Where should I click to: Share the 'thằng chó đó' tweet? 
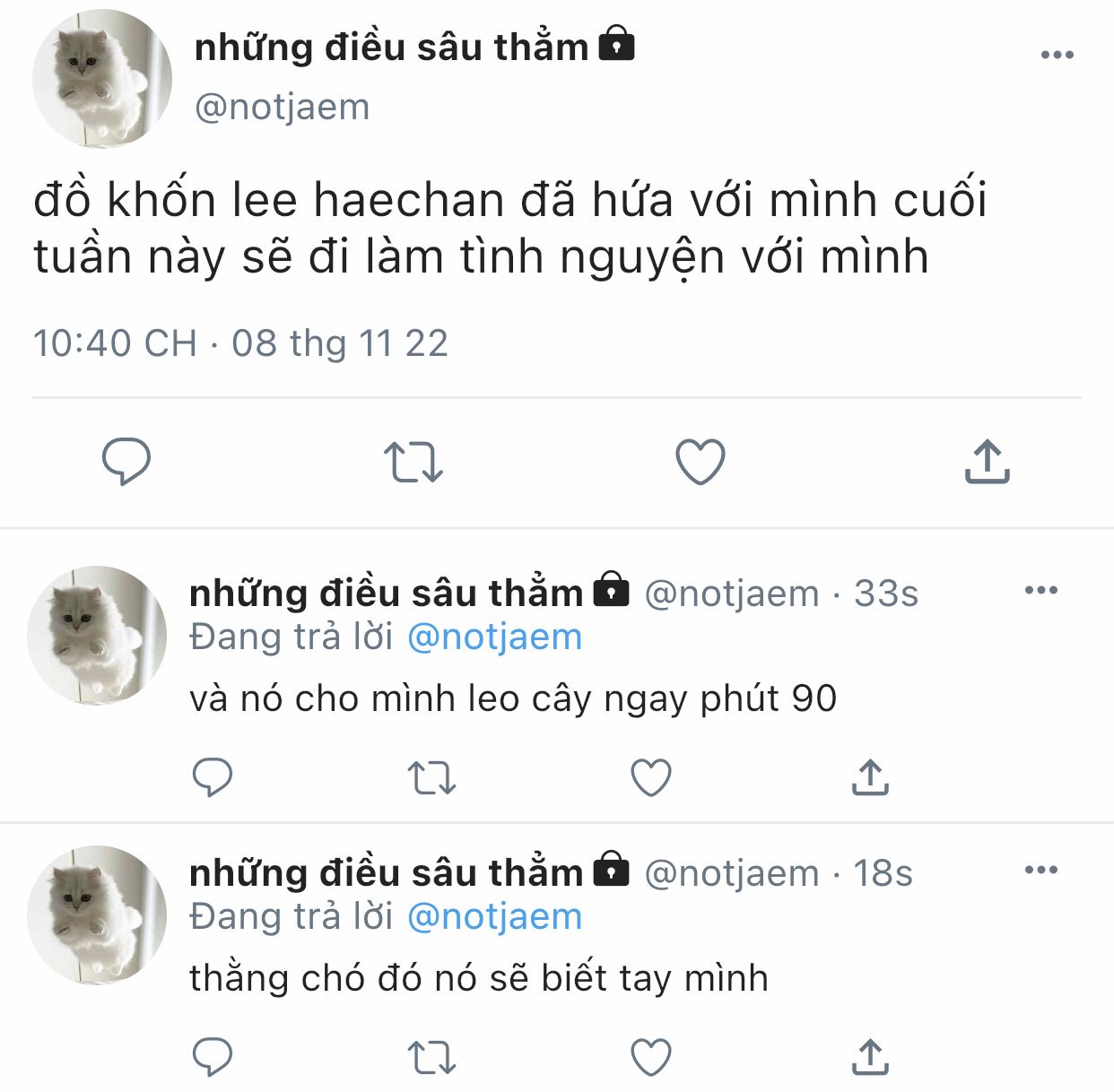[x=870, y=1056]
